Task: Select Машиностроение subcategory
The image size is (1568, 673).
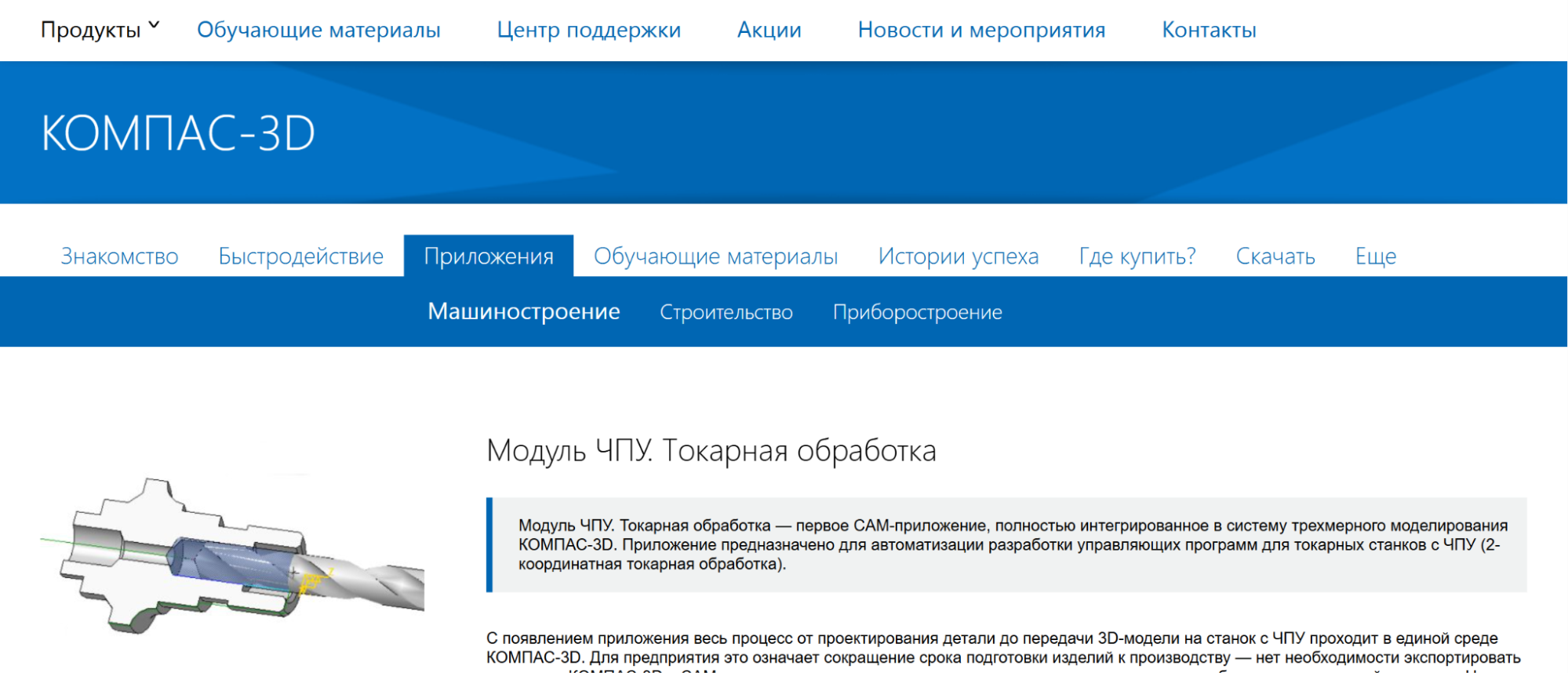Action: [523, 311]
